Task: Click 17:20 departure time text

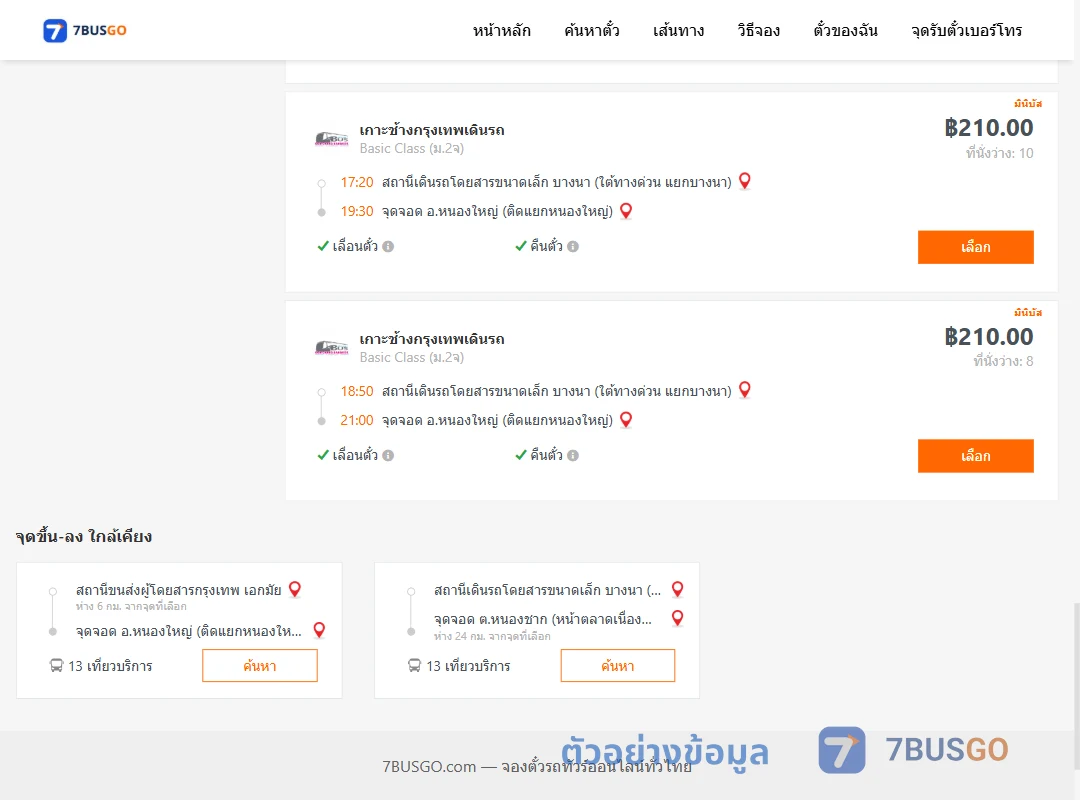Action: pyautogui.click(x=357, y=182)
